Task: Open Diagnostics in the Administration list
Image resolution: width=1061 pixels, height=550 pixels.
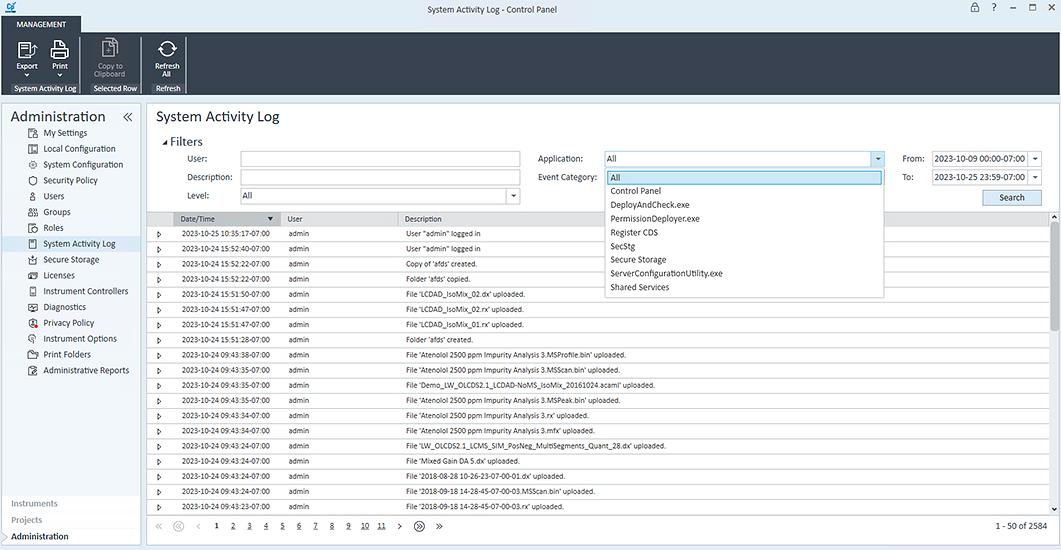Action: tap(64, 308)
